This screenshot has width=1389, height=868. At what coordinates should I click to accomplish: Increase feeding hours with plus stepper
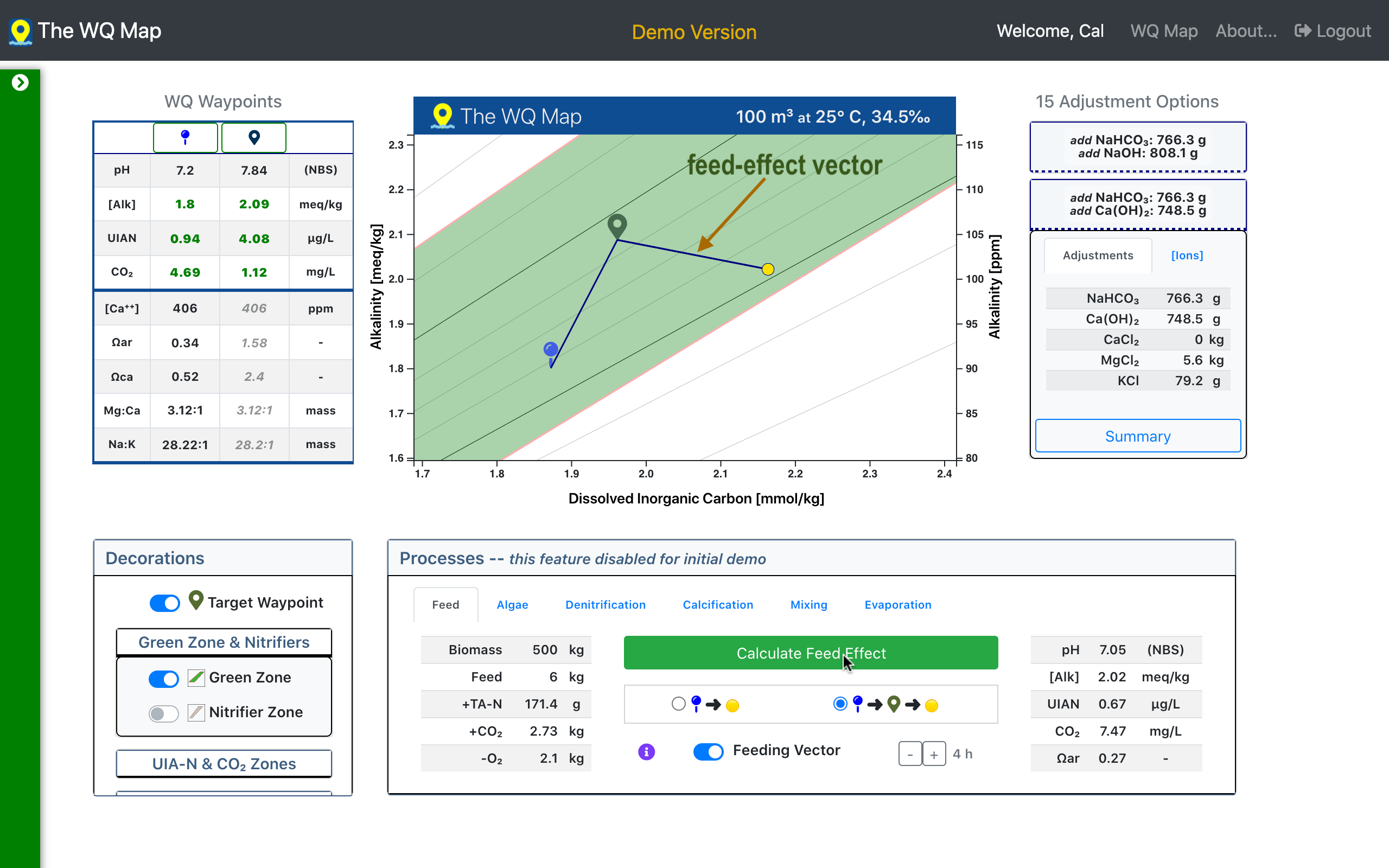click(x=934, y=754)
